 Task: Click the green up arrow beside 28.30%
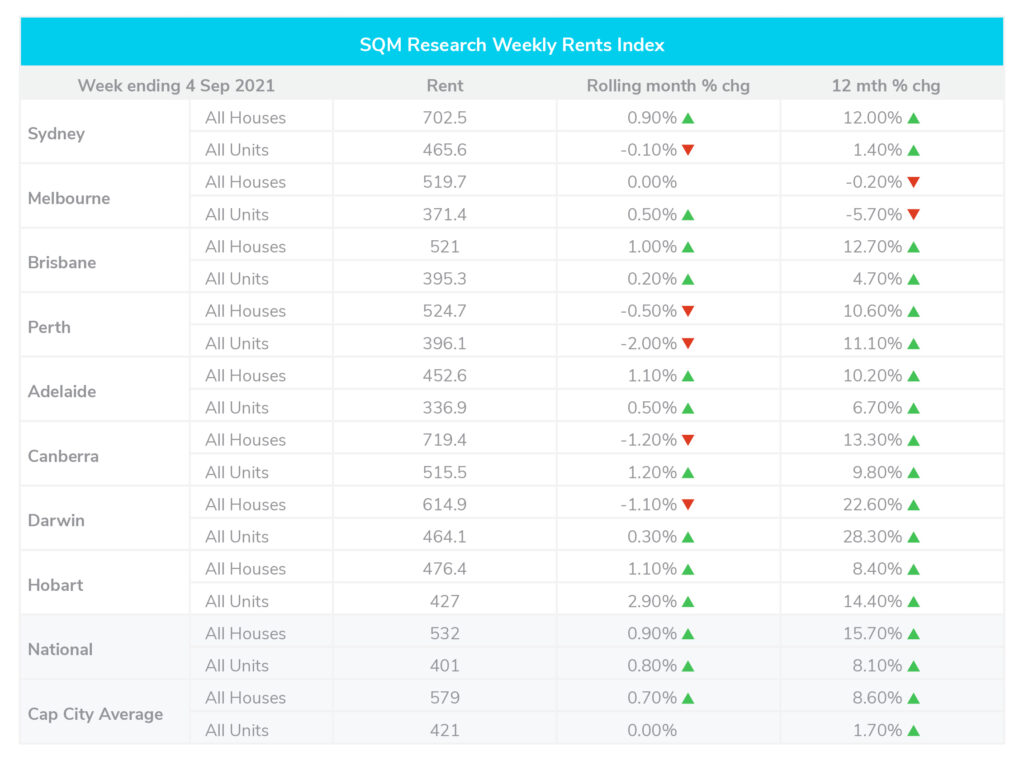[913, 537]
